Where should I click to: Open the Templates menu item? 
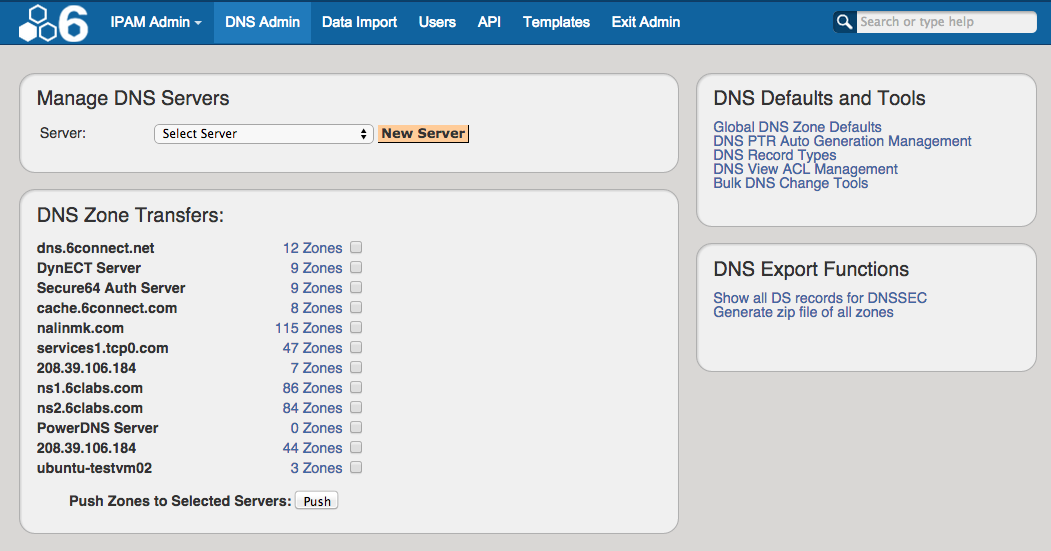(x=556, y=22)
